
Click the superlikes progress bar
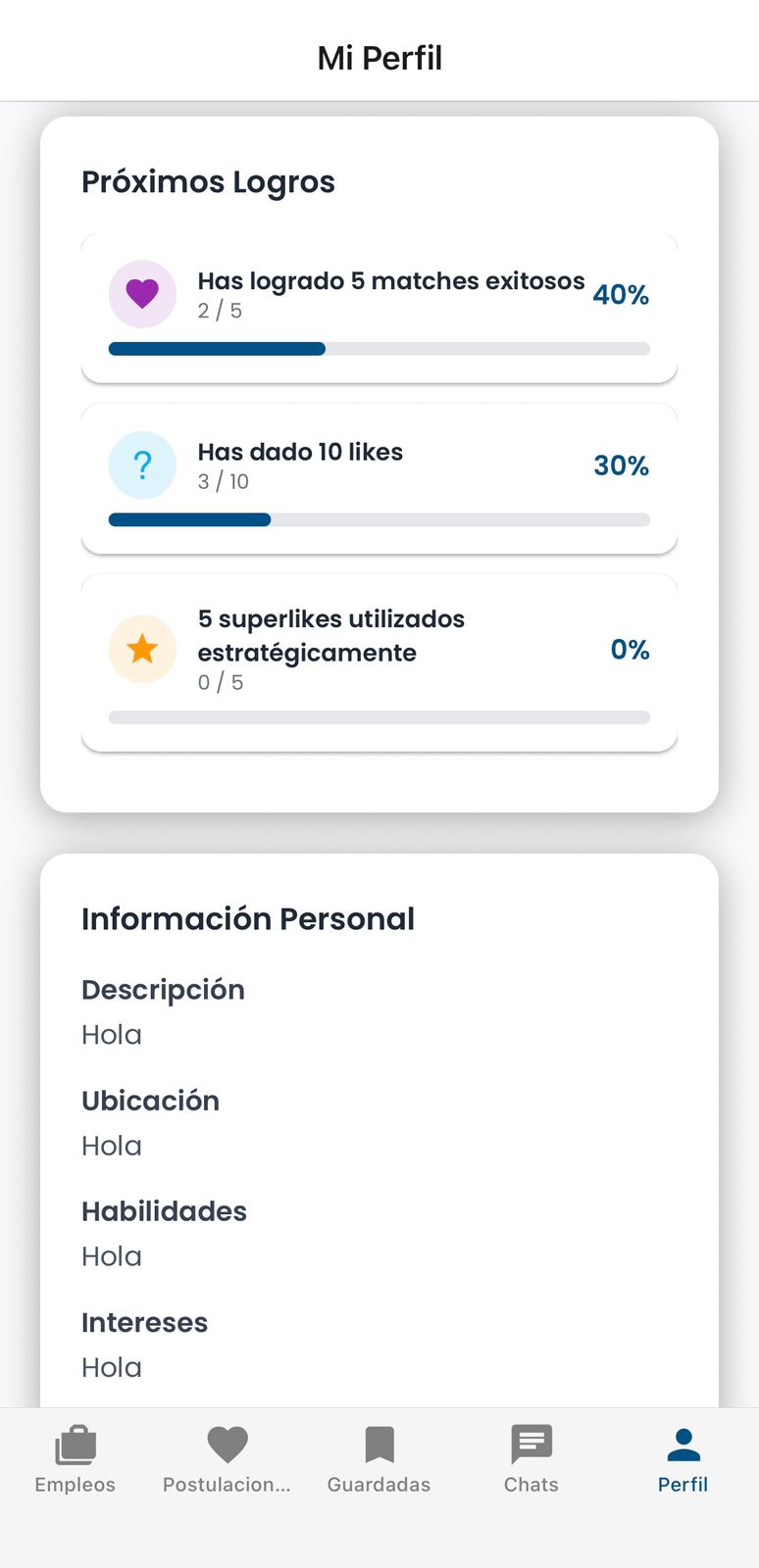pyautogui.click(x=379, y=717)
